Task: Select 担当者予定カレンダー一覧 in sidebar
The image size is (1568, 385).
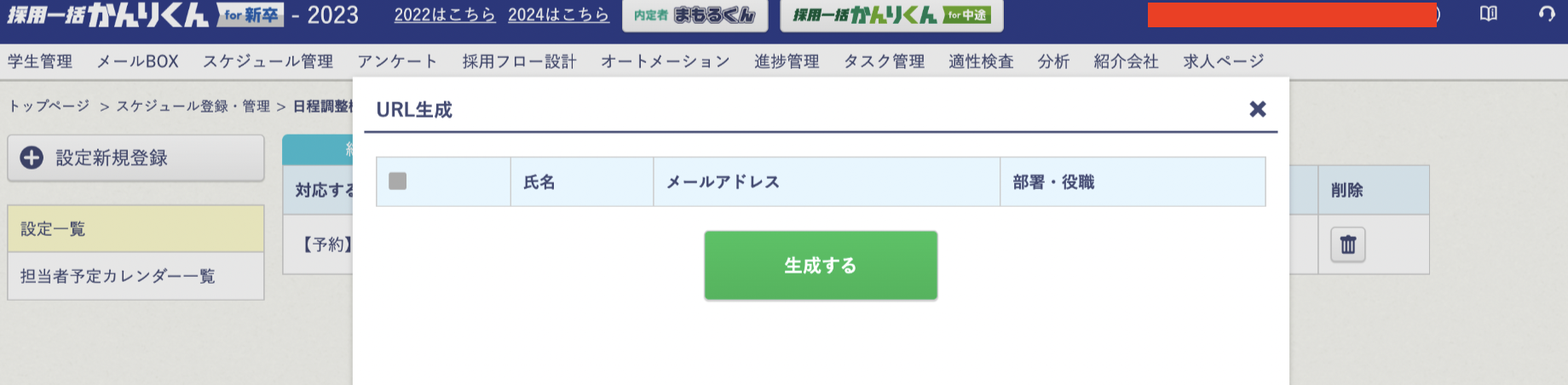Action: pos(135,276)
